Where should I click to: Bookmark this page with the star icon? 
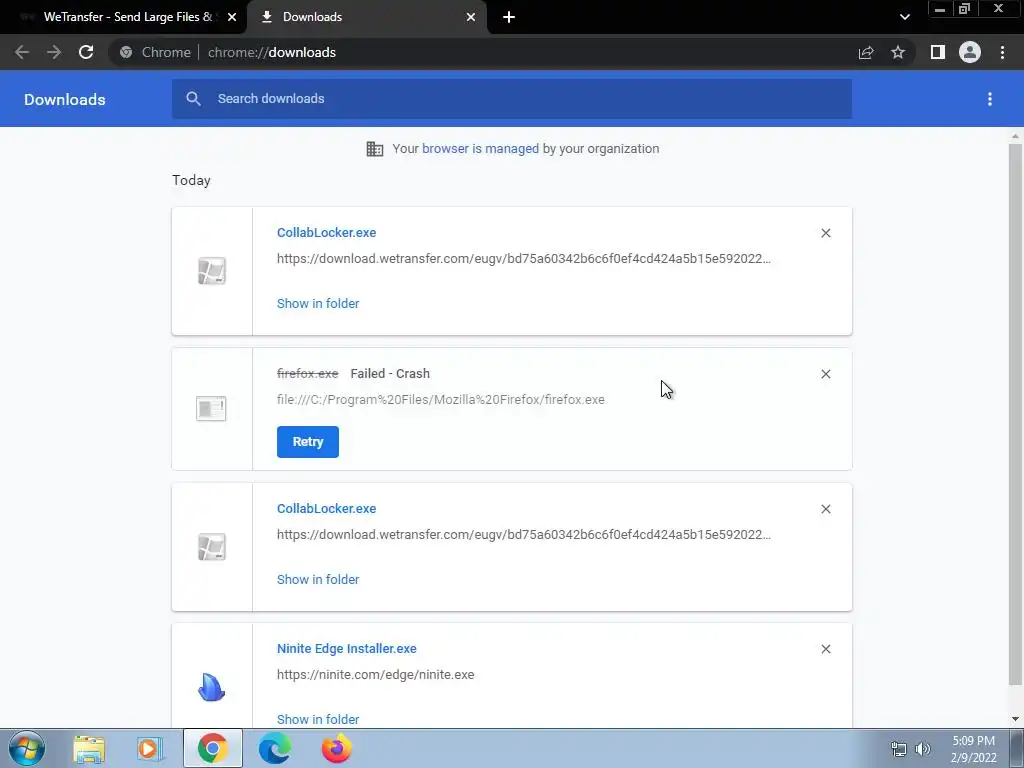(x=898, y=52)
